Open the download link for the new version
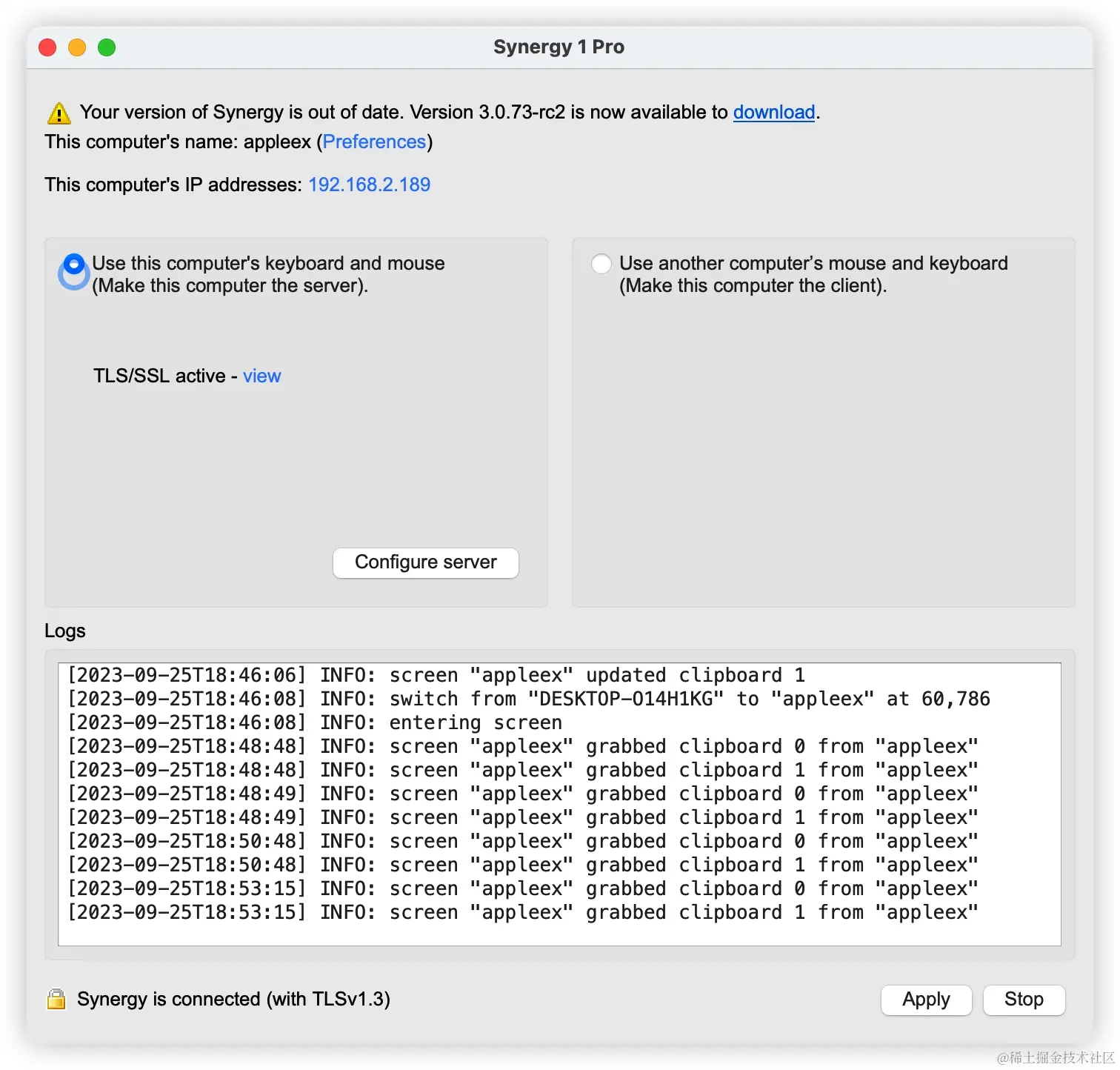Viewport: 1120px width, 1070px height. [774, 112]
